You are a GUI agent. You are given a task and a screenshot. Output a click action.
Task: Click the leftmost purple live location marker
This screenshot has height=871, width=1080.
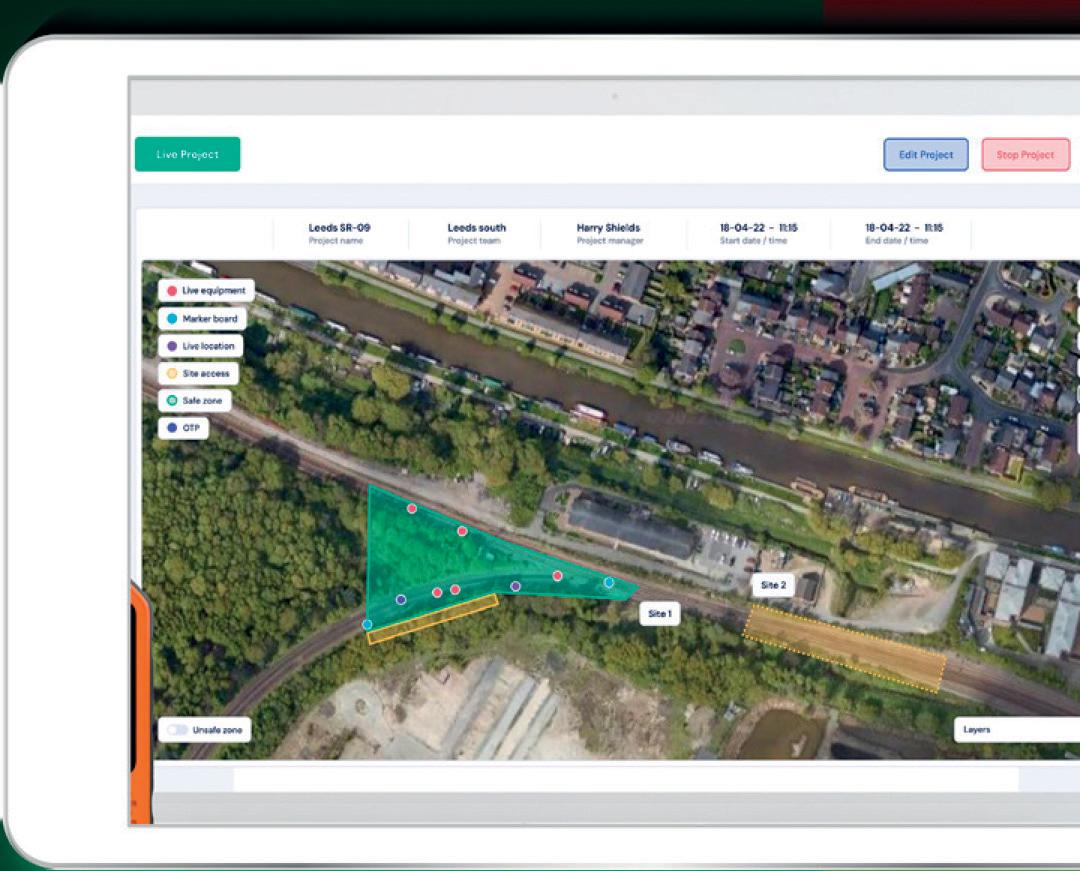point(401,600)
